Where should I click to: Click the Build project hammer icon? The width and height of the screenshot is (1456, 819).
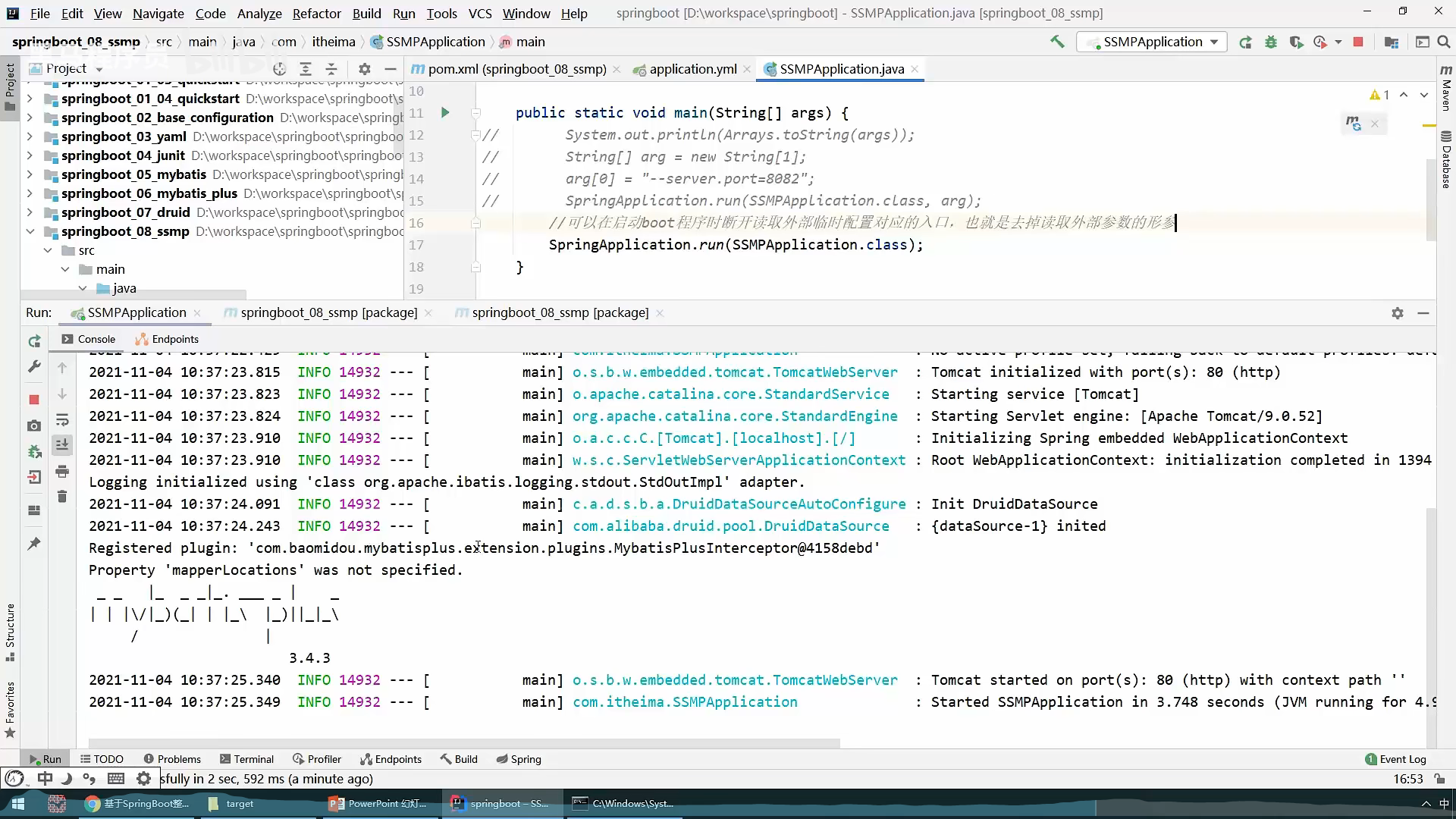coord(1056,42)
